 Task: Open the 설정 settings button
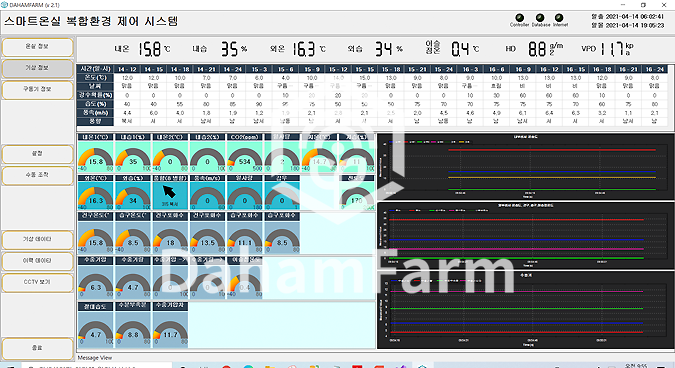coord(37,154)
